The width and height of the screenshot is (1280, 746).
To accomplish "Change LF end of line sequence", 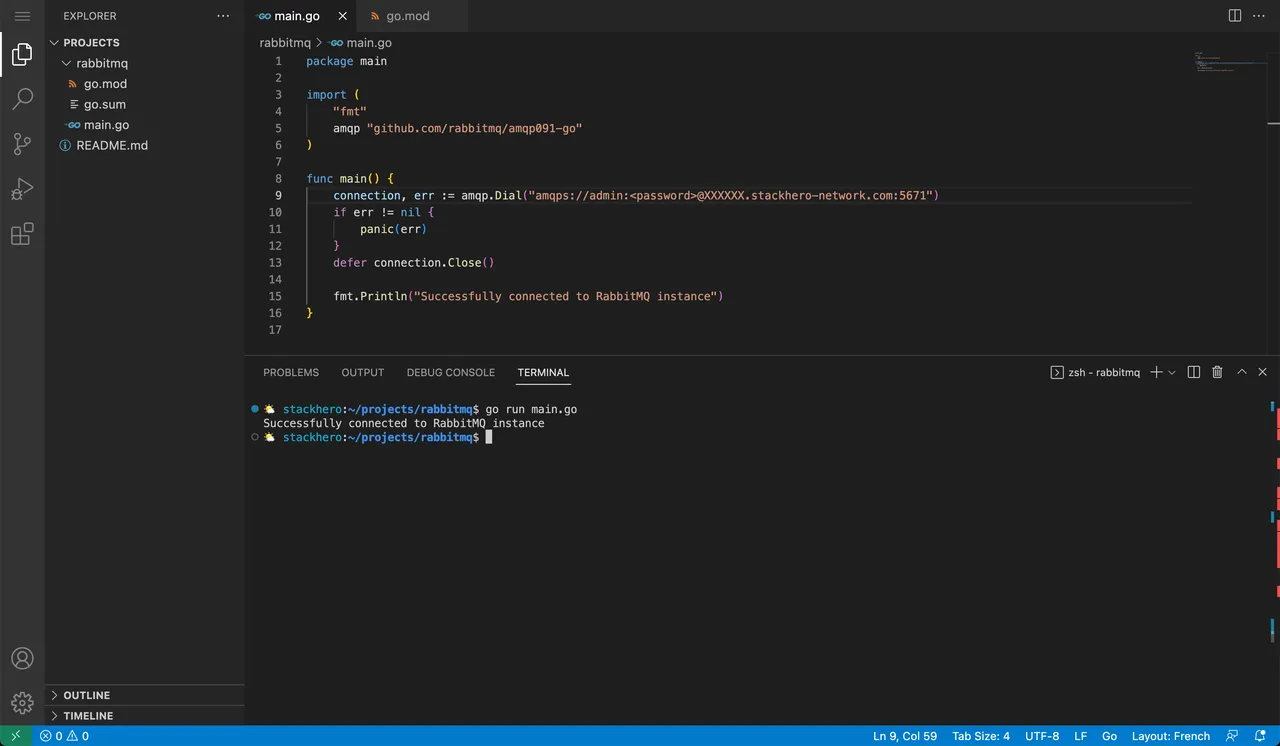I will (1081, 736).
